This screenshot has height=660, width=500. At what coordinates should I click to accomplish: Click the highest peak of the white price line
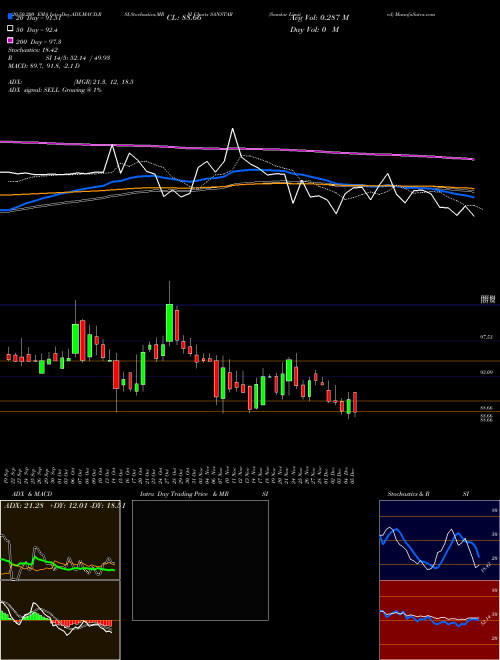pyautogui.click(x=232, y=129)
